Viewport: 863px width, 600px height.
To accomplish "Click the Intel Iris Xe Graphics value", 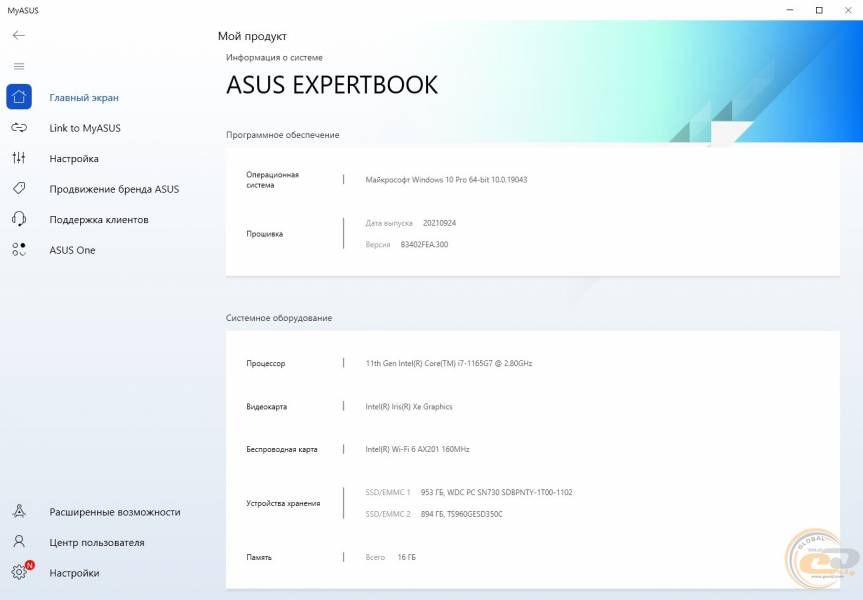I will coord(409,406).
